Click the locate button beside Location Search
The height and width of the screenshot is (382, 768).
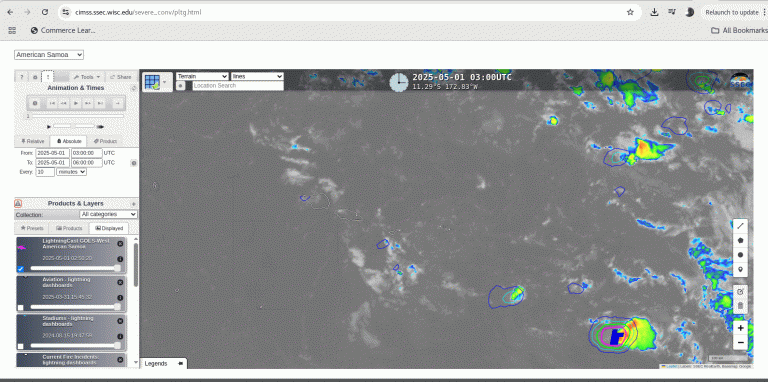[180, 86]
